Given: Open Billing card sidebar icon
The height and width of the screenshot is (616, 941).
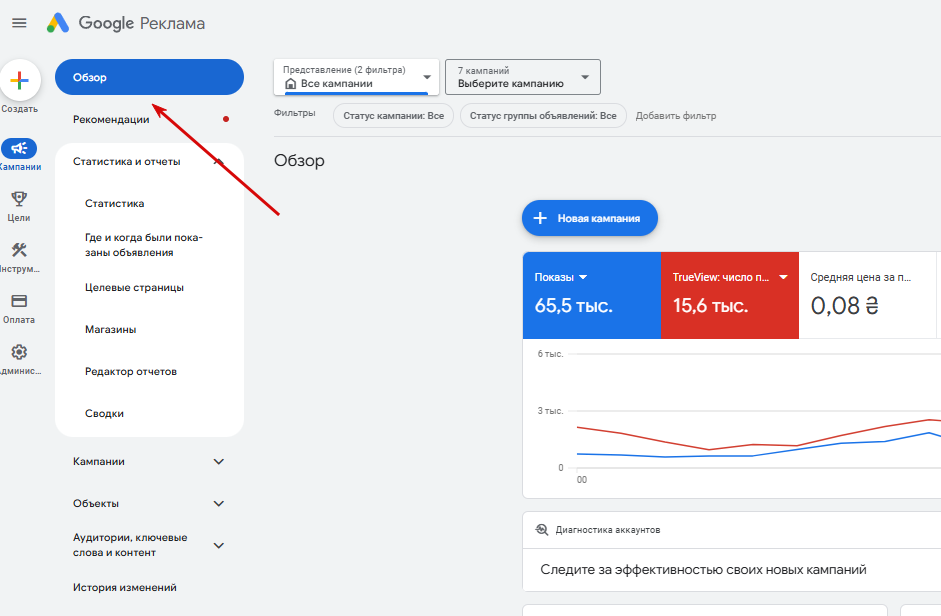Looking at the screenshot, I should 19,301.
